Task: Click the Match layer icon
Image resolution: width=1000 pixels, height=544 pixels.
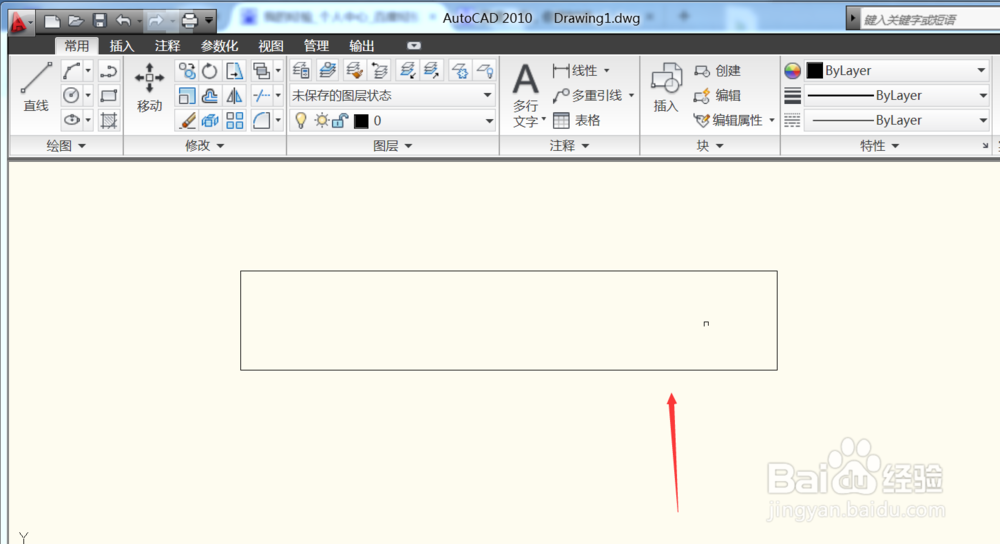Action: [354, 70]
